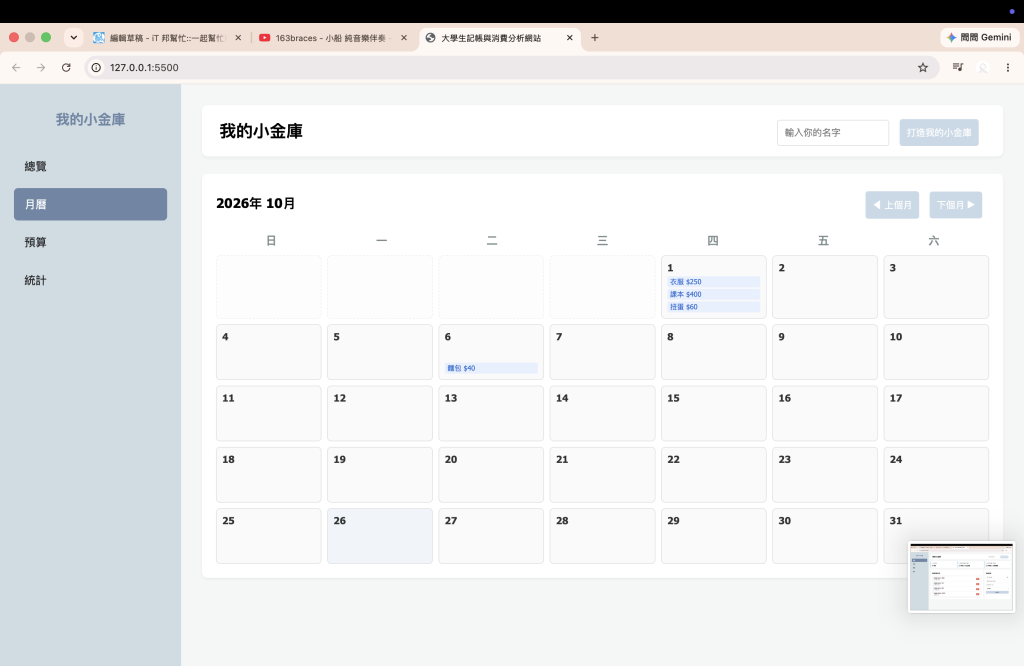Reload the current page
The height and width of the screenshot is (666, 1024).
click(66, 67)
